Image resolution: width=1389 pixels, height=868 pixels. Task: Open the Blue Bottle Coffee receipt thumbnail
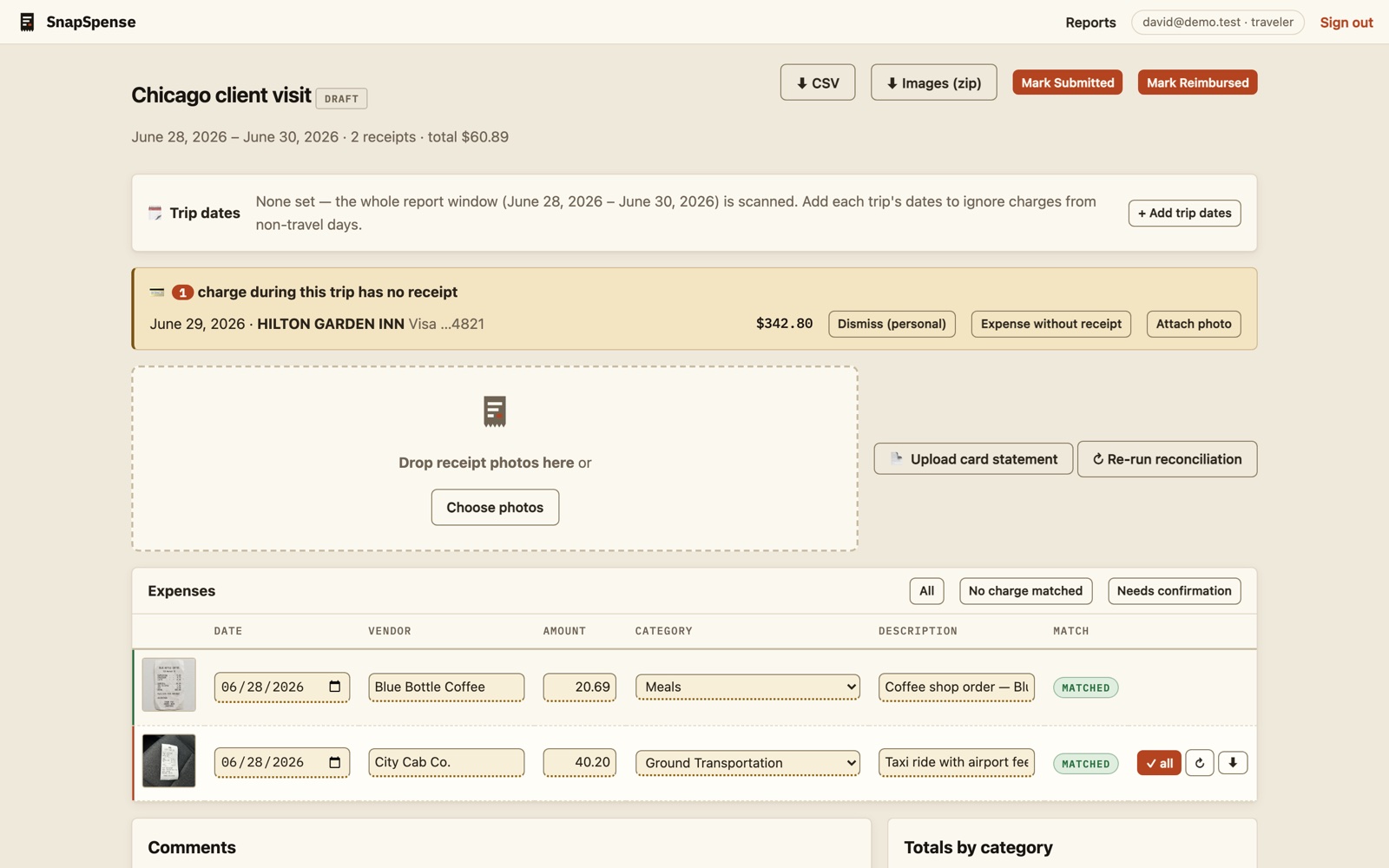pos(168,685)
